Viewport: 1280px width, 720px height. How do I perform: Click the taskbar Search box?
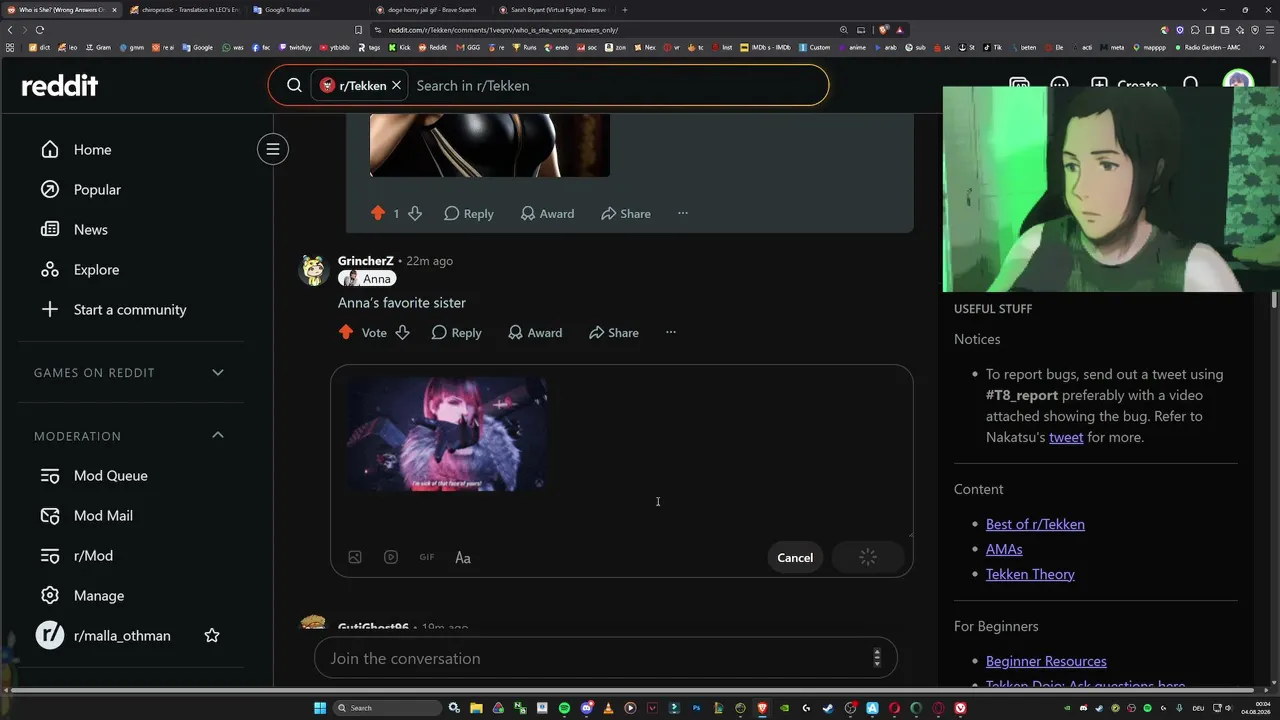(x=388, y=708)
